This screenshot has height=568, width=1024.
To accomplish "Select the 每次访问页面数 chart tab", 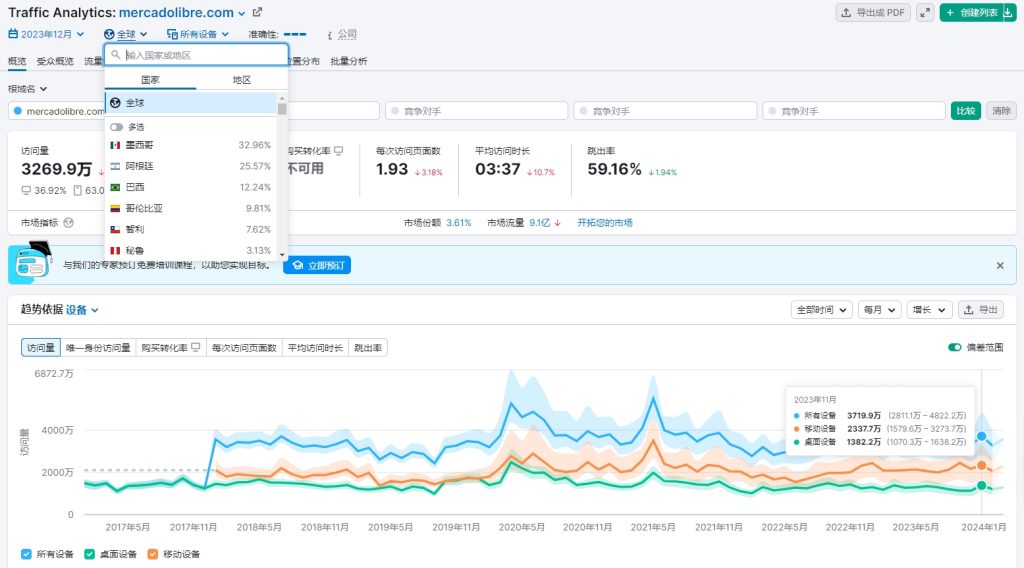I will pos(244,348).
